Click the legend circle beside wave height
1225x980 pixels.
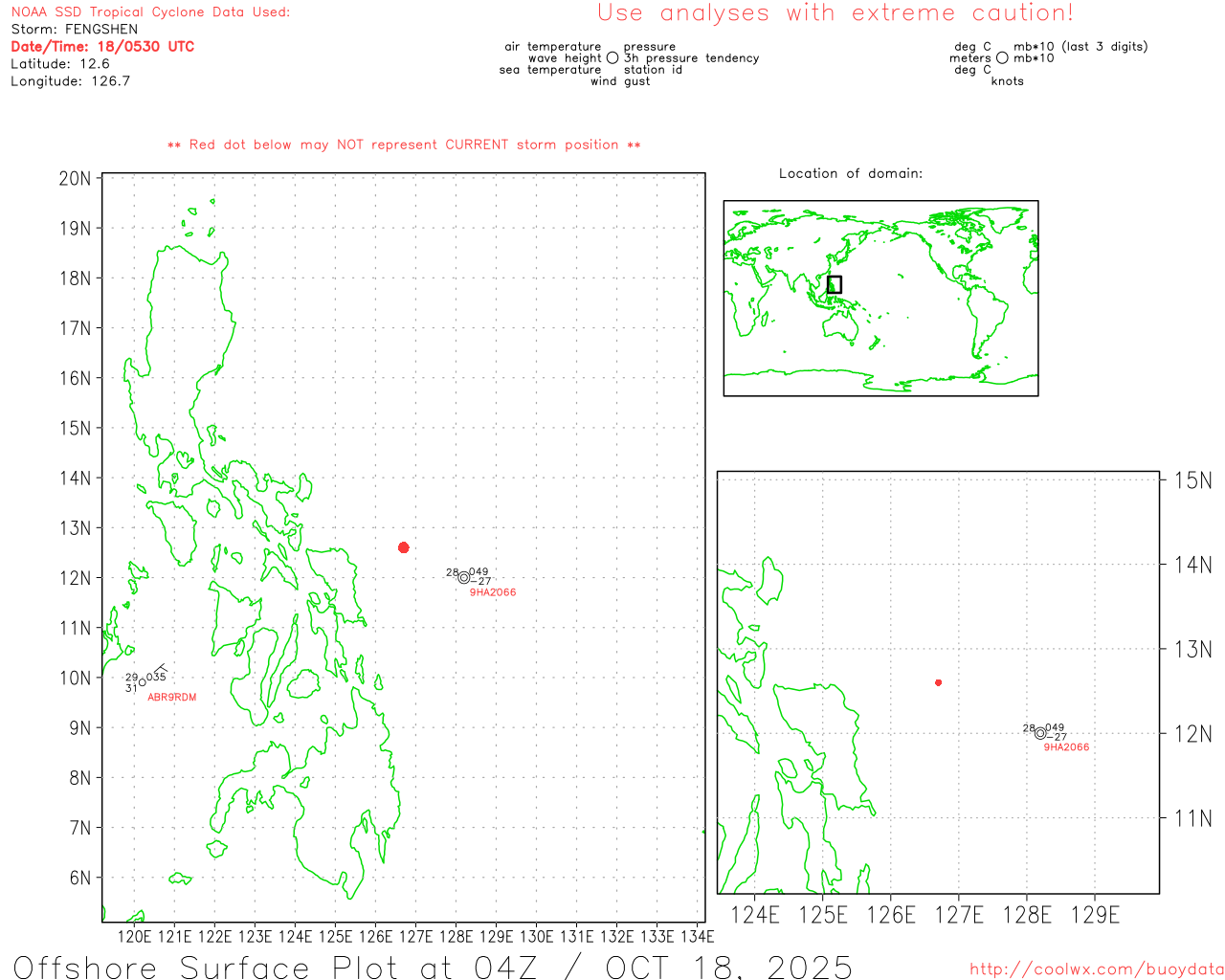click(612, 58)
